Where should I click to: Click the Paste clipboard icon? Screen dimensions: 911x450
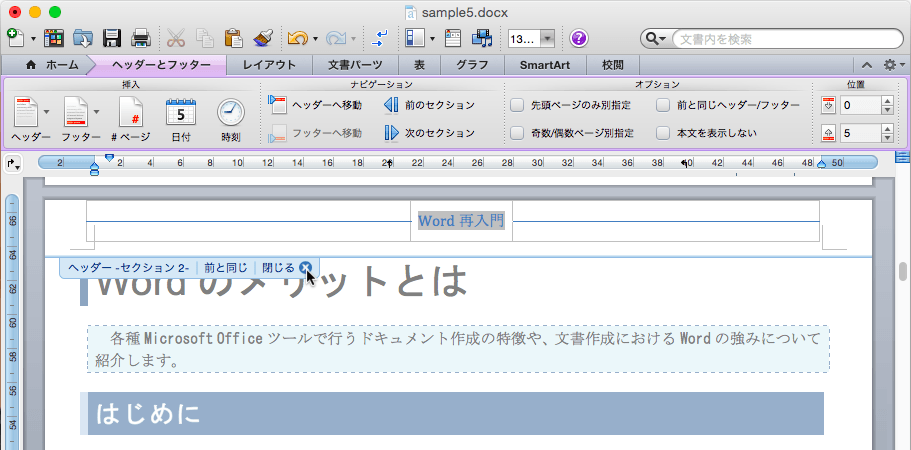(233, 38)
